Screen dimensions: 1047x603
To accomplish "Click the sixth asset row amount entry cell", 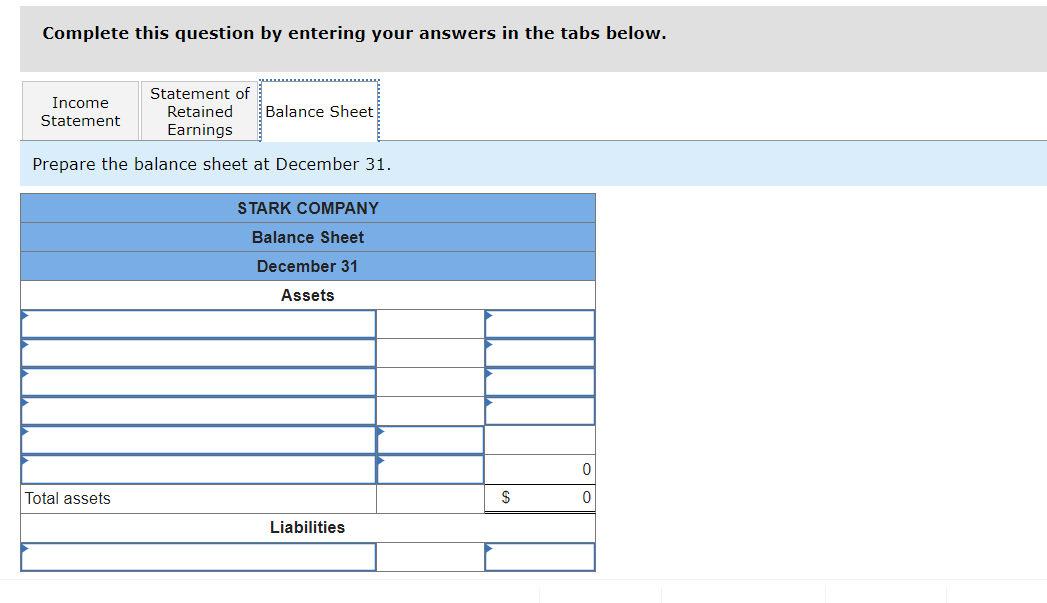I will pos(430,468).
